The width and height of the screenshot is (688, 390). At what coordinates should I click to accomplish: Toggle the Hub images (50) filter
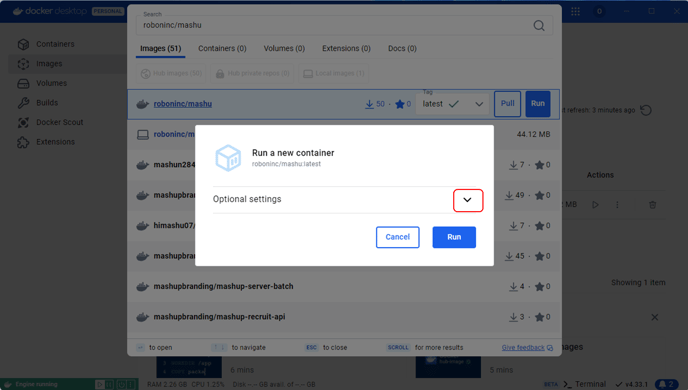coord(172,73)
